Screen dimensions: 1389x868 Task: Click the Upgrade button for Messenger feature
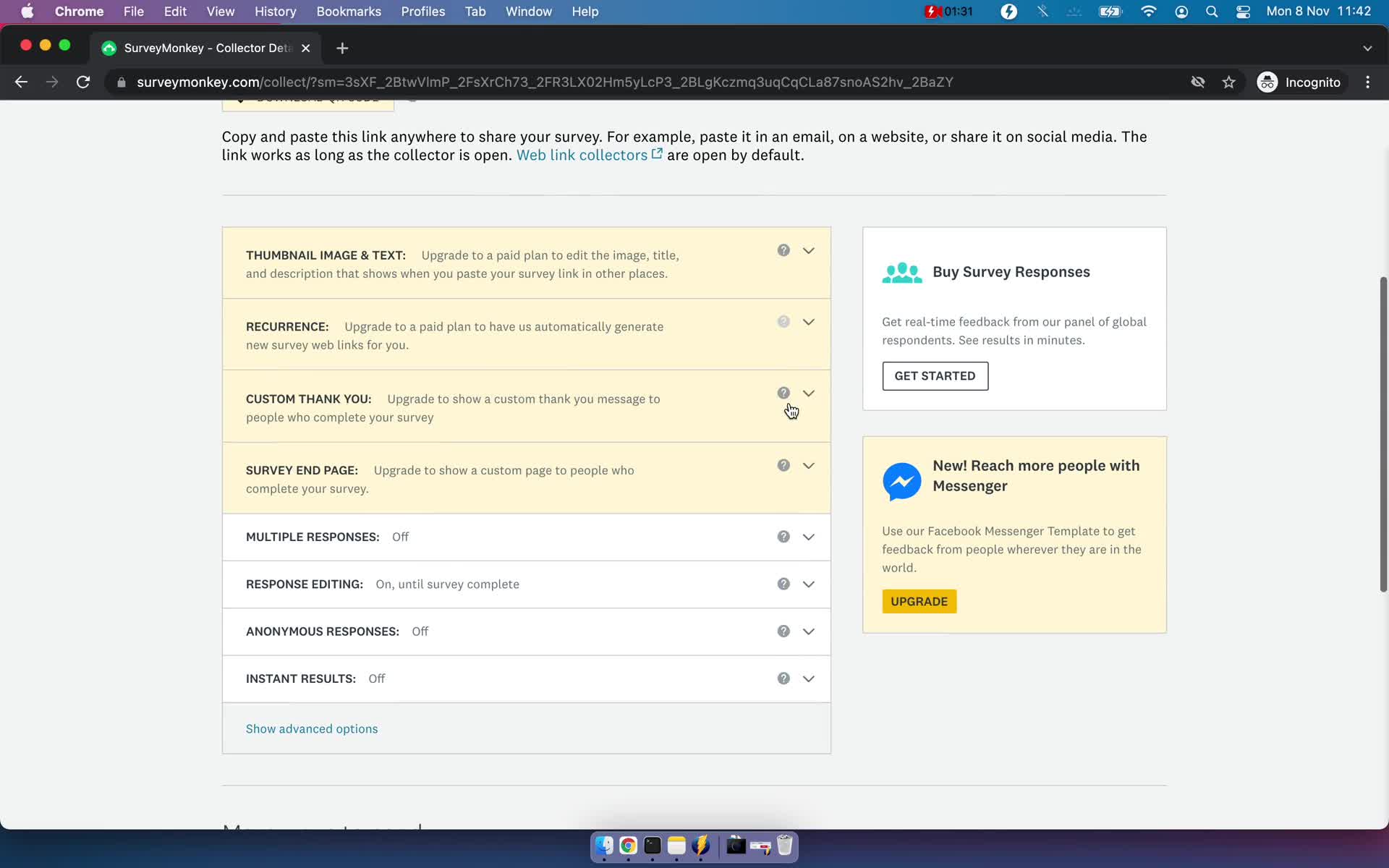pos(919,601)
